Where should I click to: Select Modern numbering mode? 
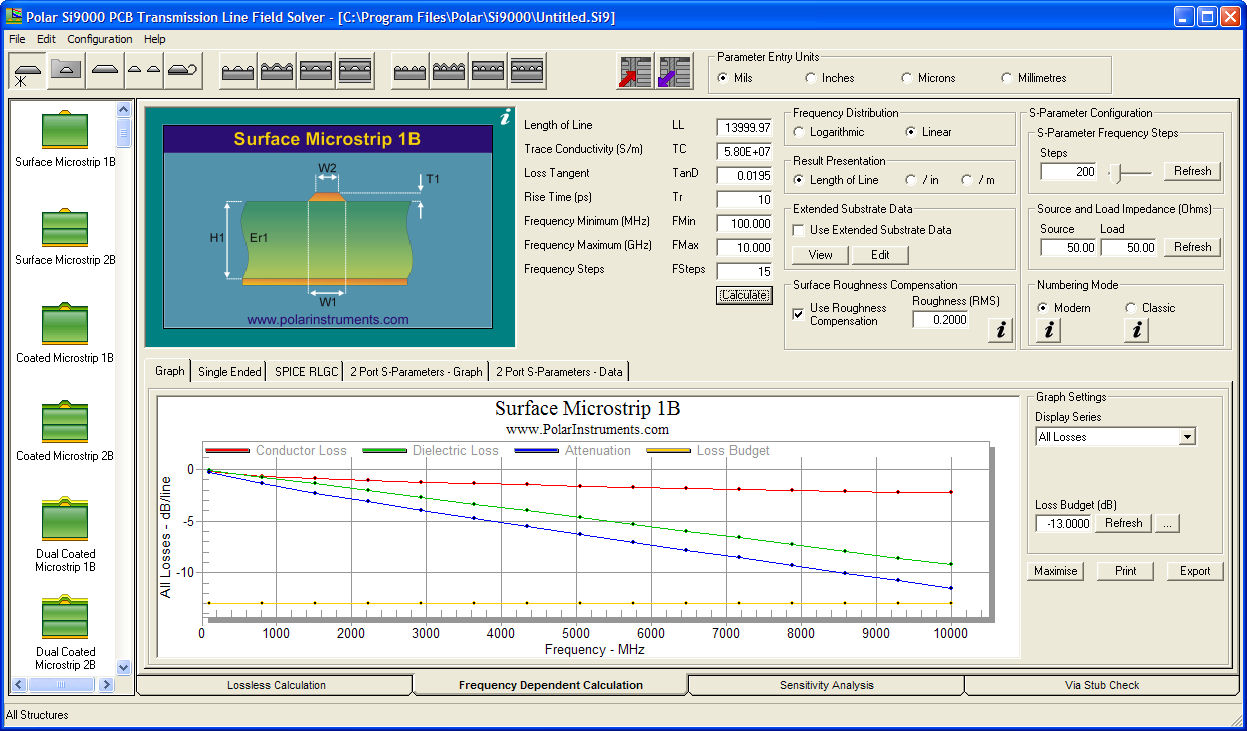tap(1043, 308)
